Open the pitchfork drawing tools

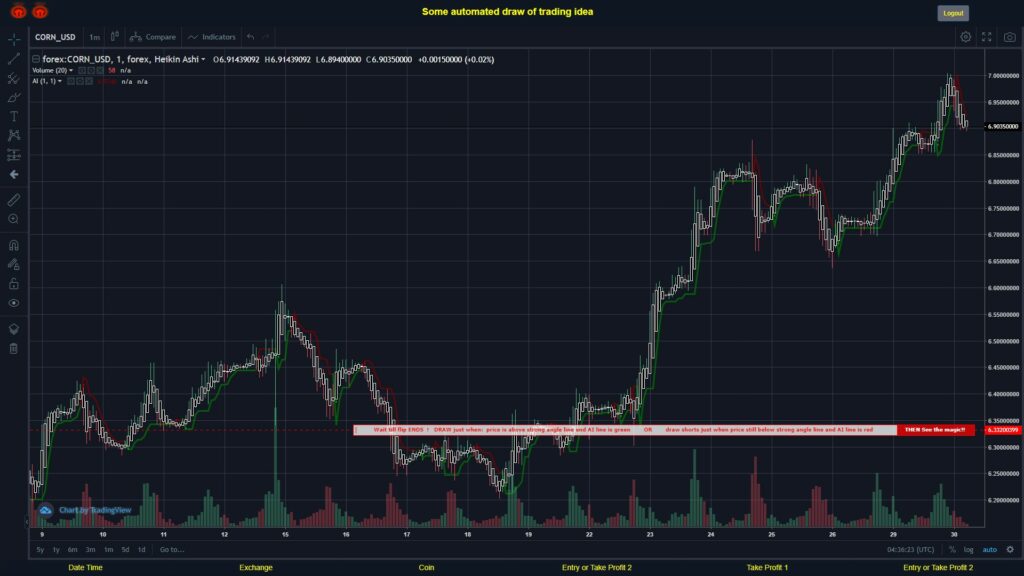click(14, 78)
